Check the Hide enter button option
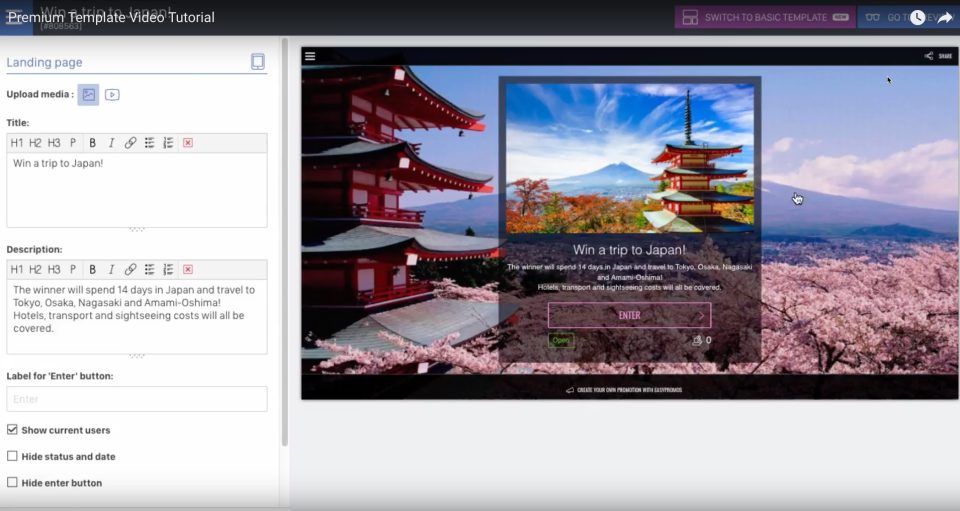The height and width of the screenshot is (511, 960). 12,483
